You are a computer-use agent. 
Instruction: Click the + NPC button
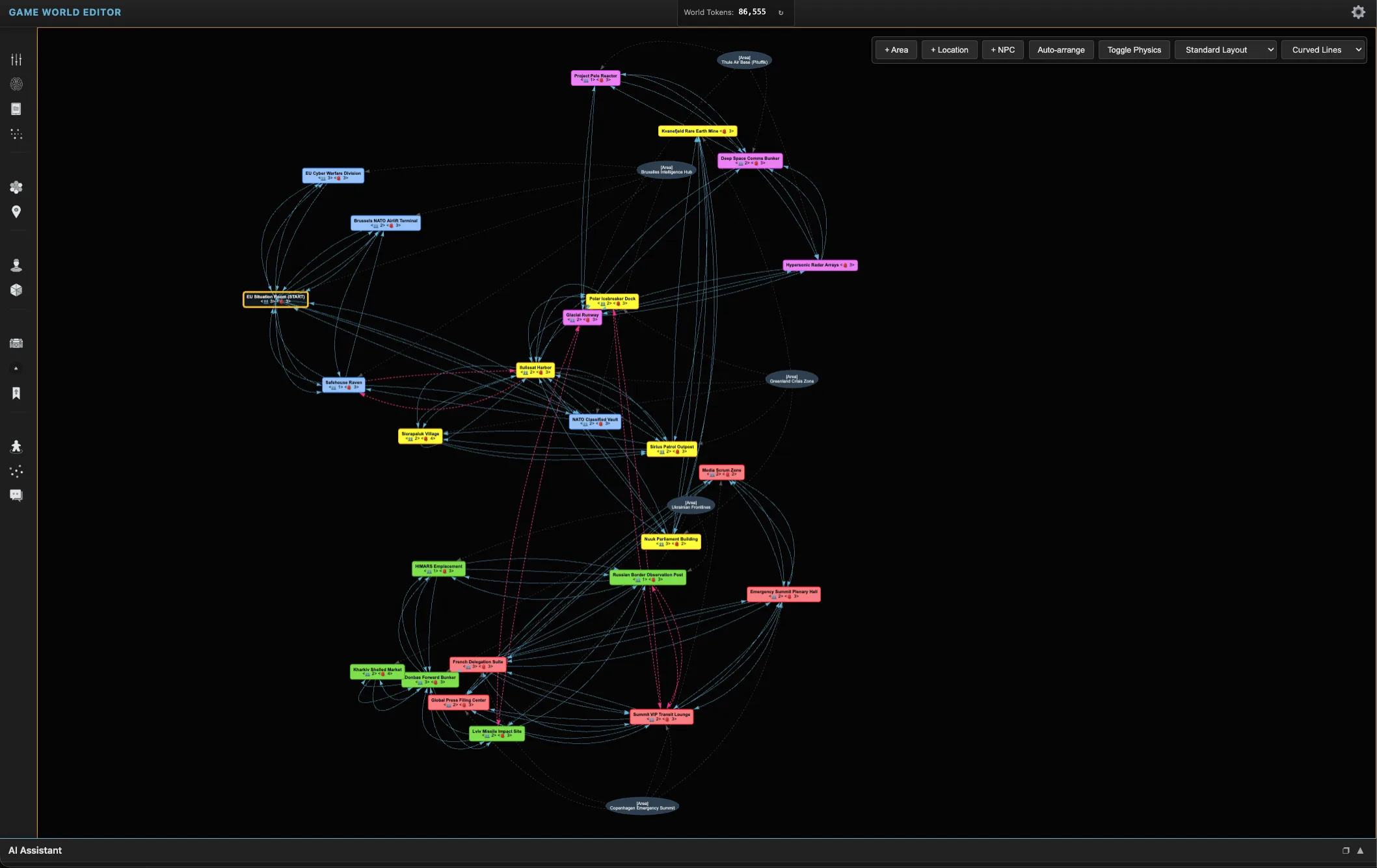(x=1002, y=50)
